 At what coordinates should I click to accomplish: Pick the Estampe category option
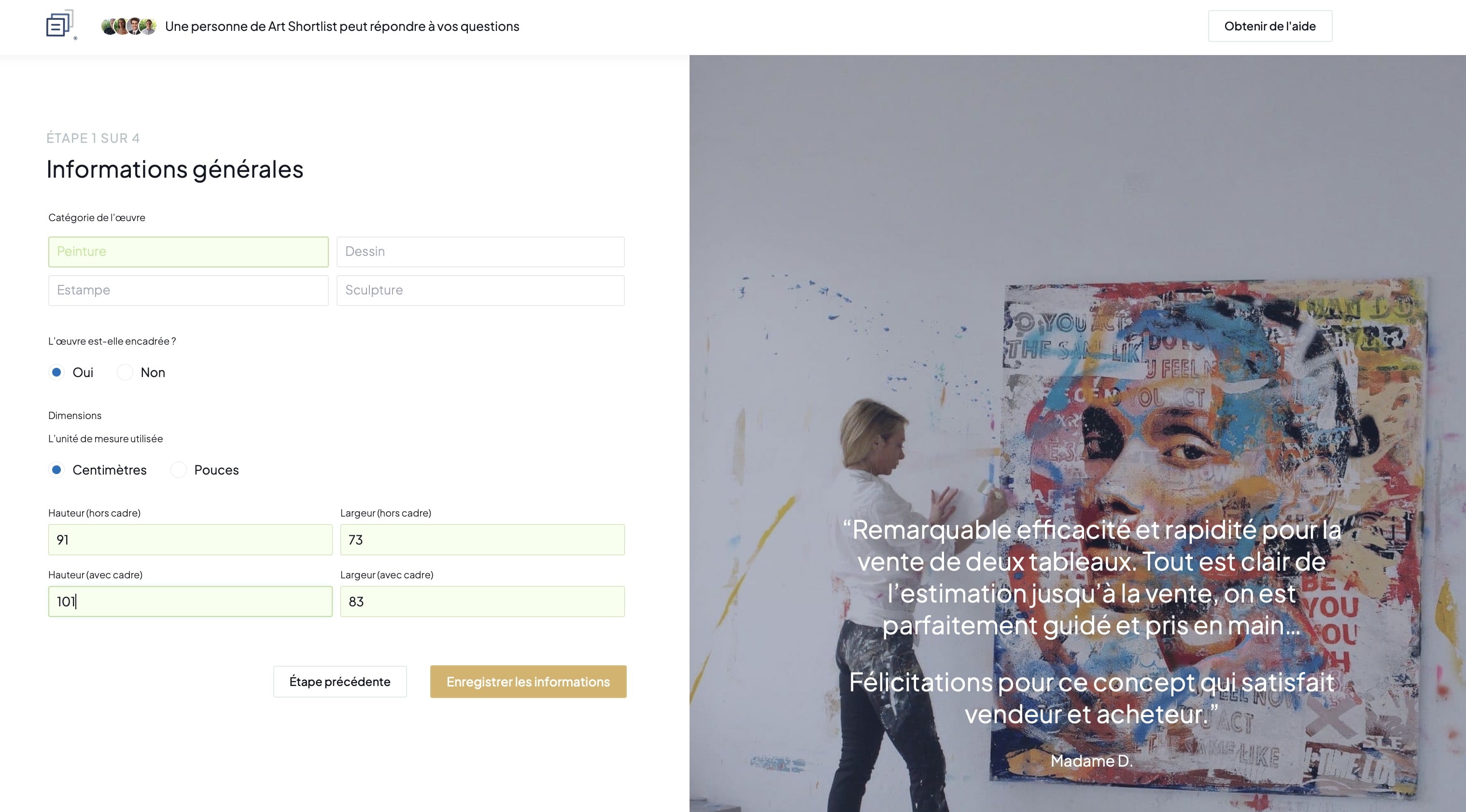pyautogui.click(x=188, y=290)
